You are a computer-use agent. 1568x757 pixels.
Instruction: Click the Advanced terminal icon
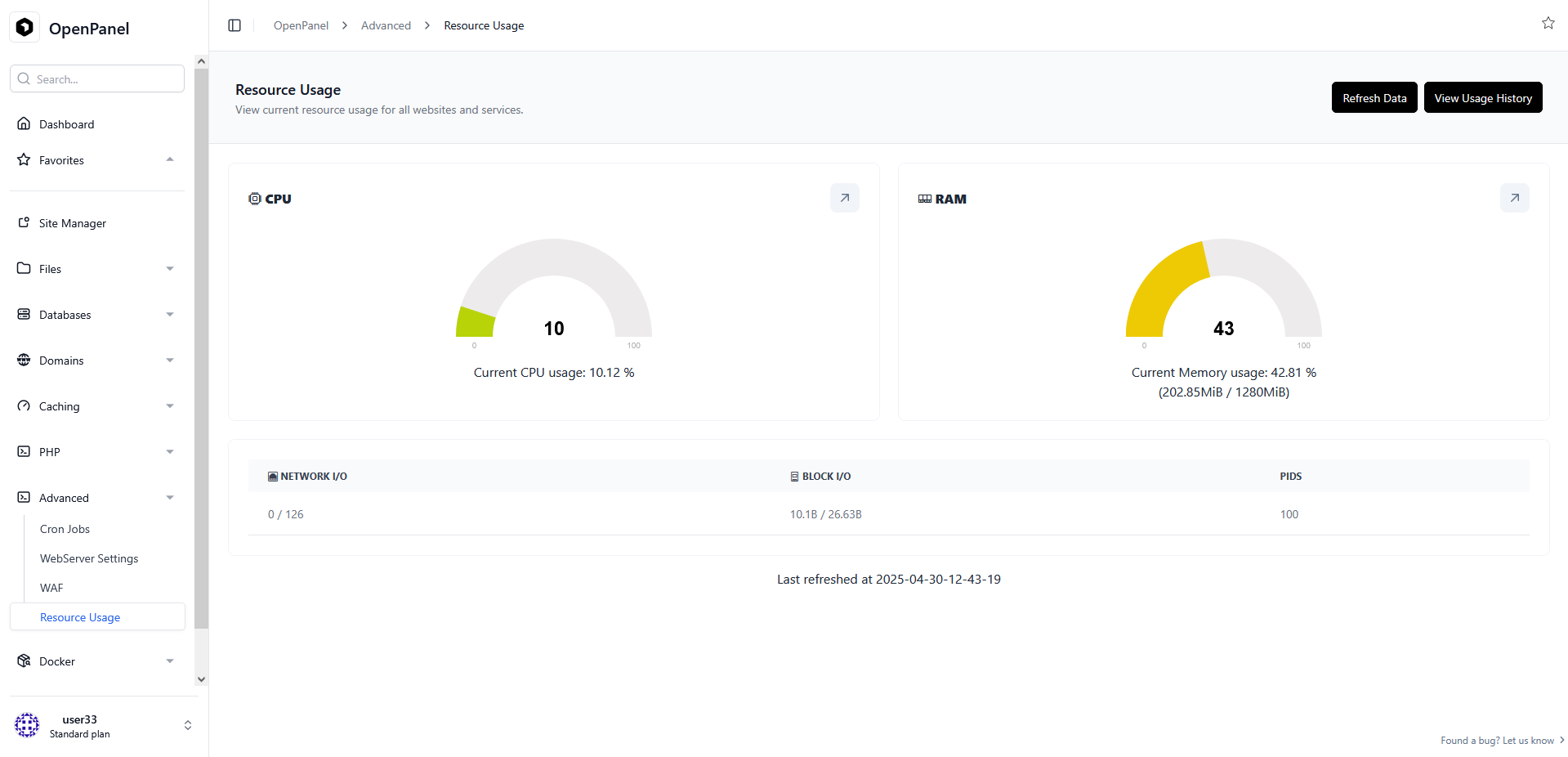(x=24, y=497)
